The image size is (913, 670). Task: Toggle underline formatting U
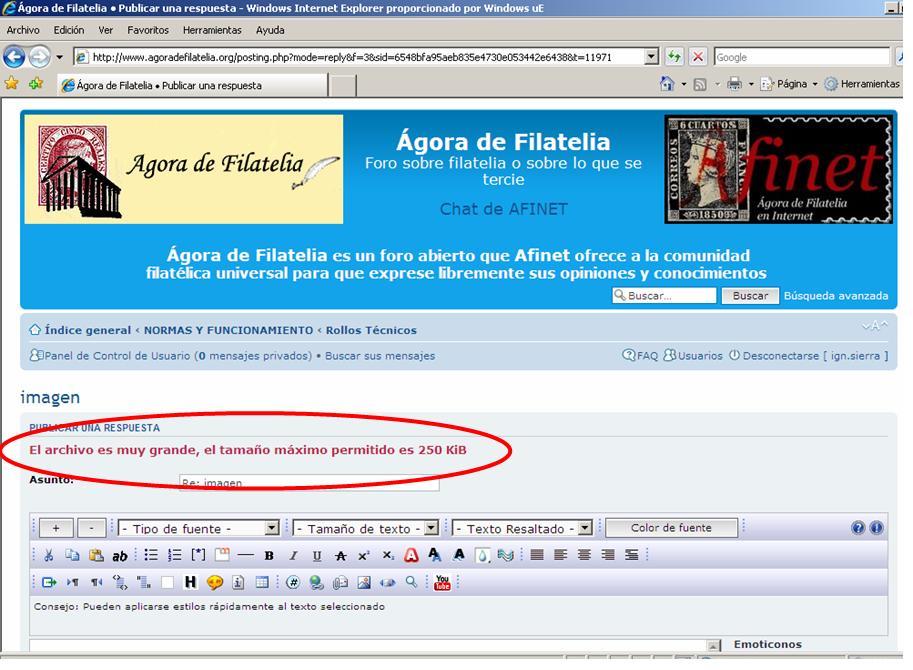pos(317,556)
